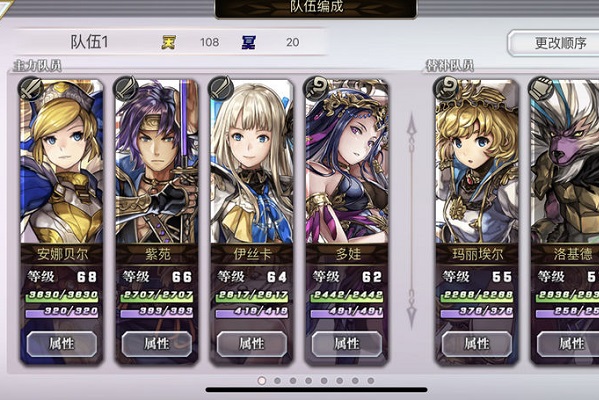Tap the blue 冥 element icon

pos(248,42)
